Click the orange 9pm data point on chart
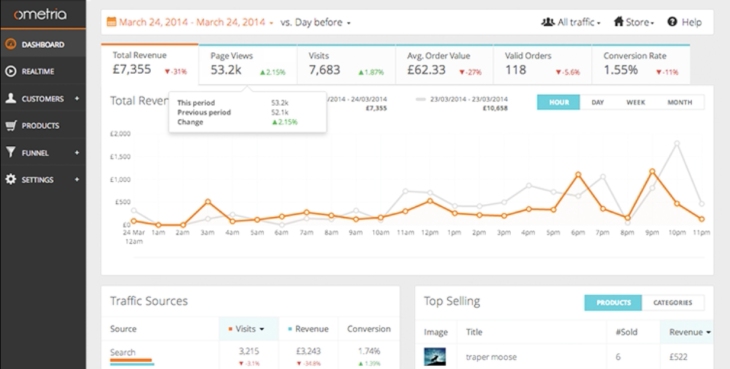This screenshot has height=369, width=730. tap(652, 172)
